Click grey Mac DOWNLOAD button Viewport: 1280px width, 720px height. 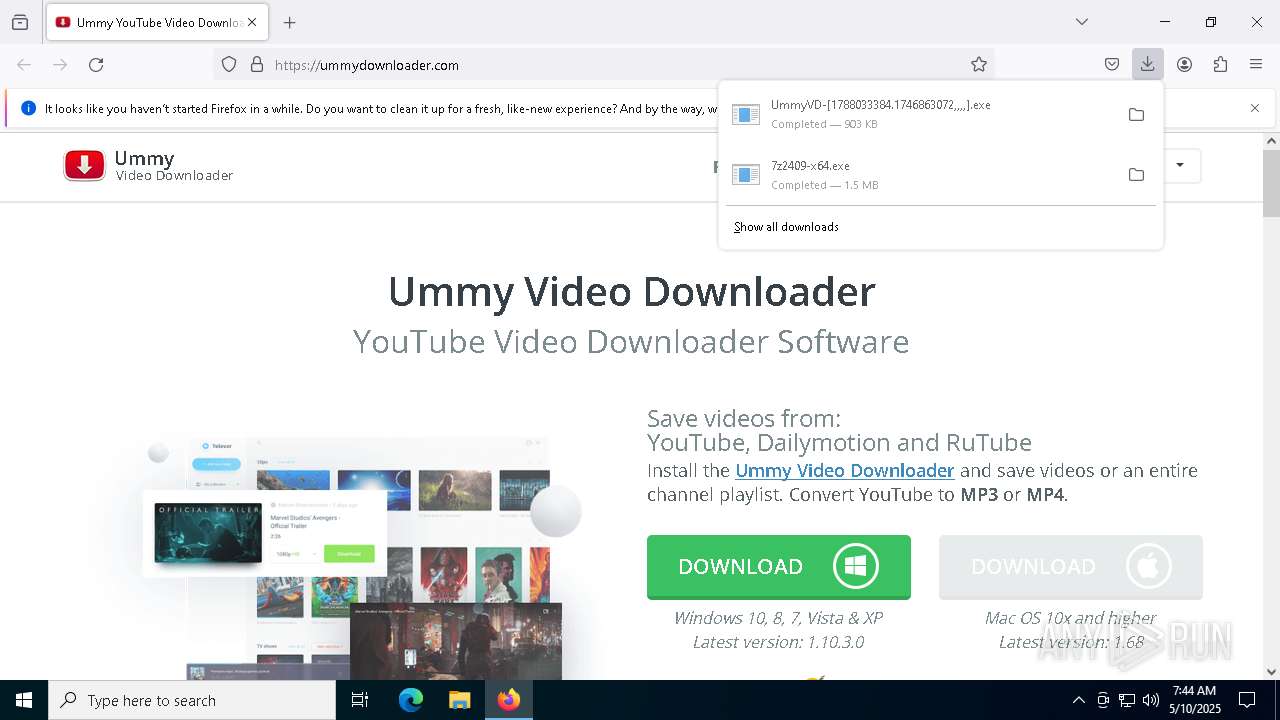[1071, 567]
